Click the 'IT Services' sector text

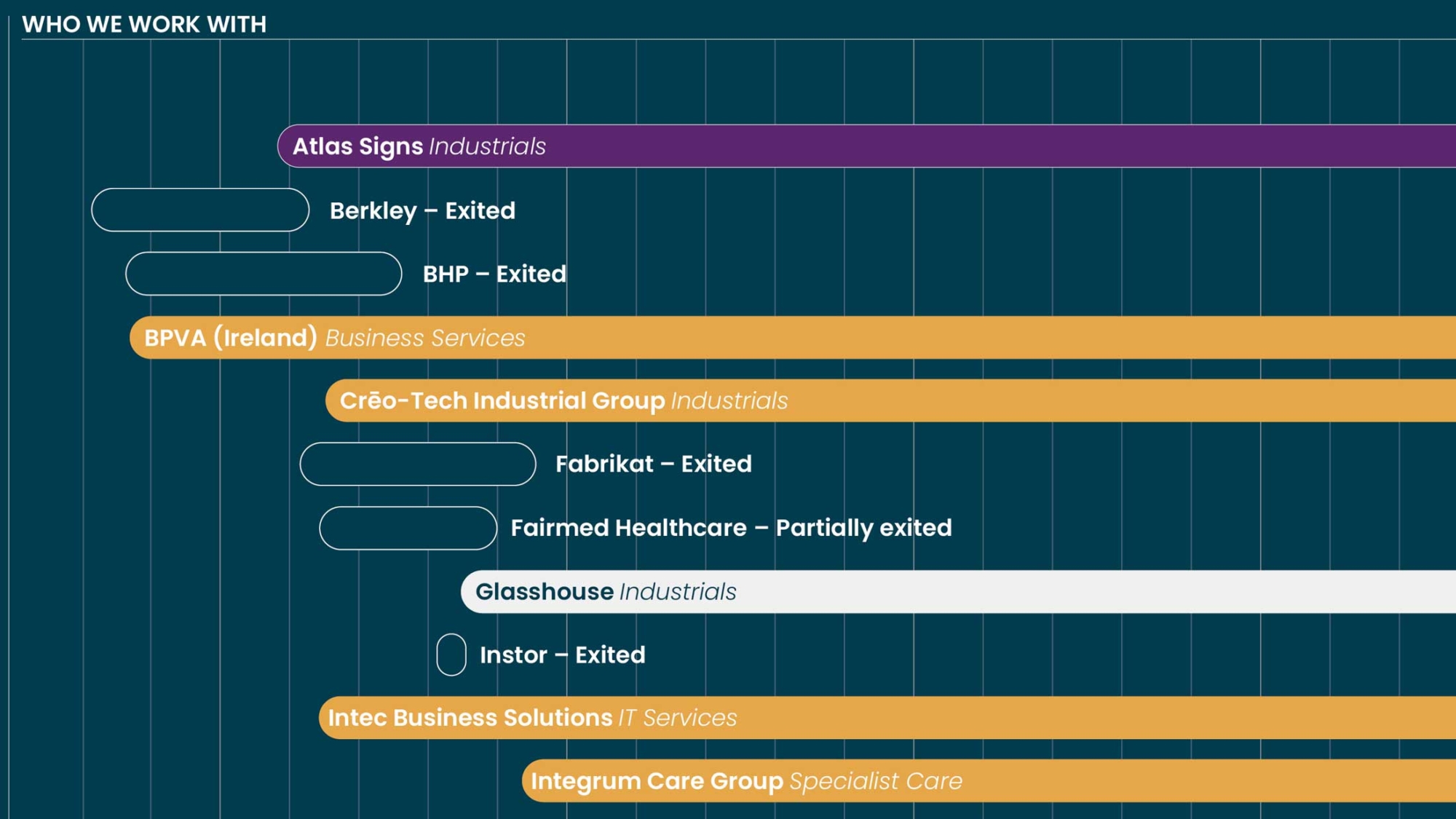(x=678, y=718)
